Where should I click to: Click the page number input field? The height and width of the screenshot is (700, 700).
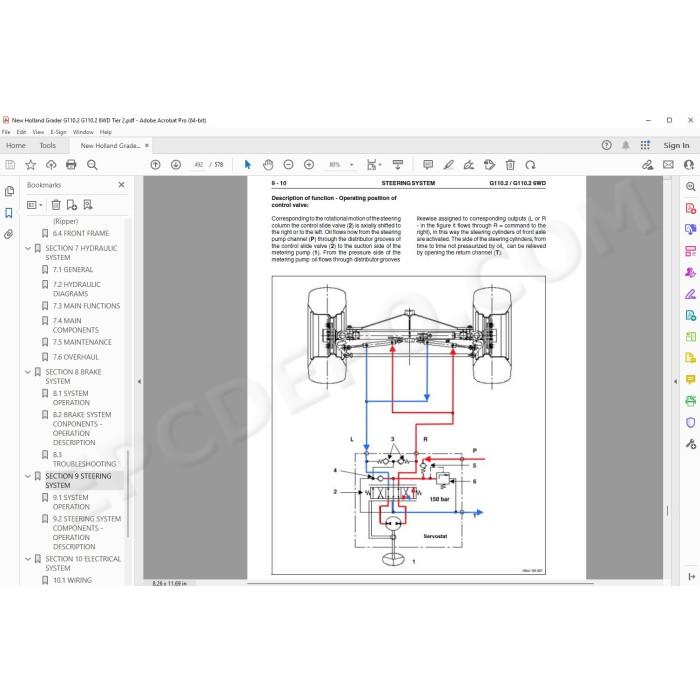pyautogui.click(x=199, y=165)
